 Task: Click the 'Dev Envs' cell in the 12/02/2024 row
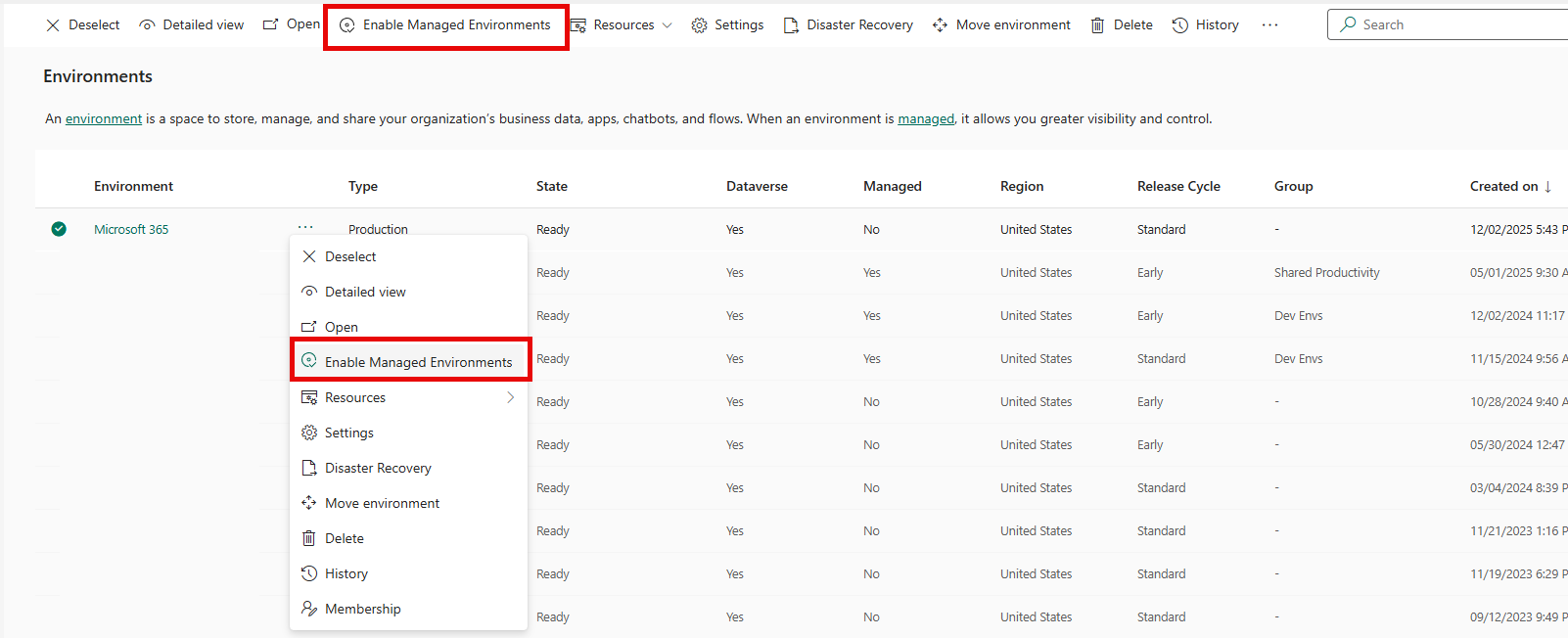(1298, 315)
